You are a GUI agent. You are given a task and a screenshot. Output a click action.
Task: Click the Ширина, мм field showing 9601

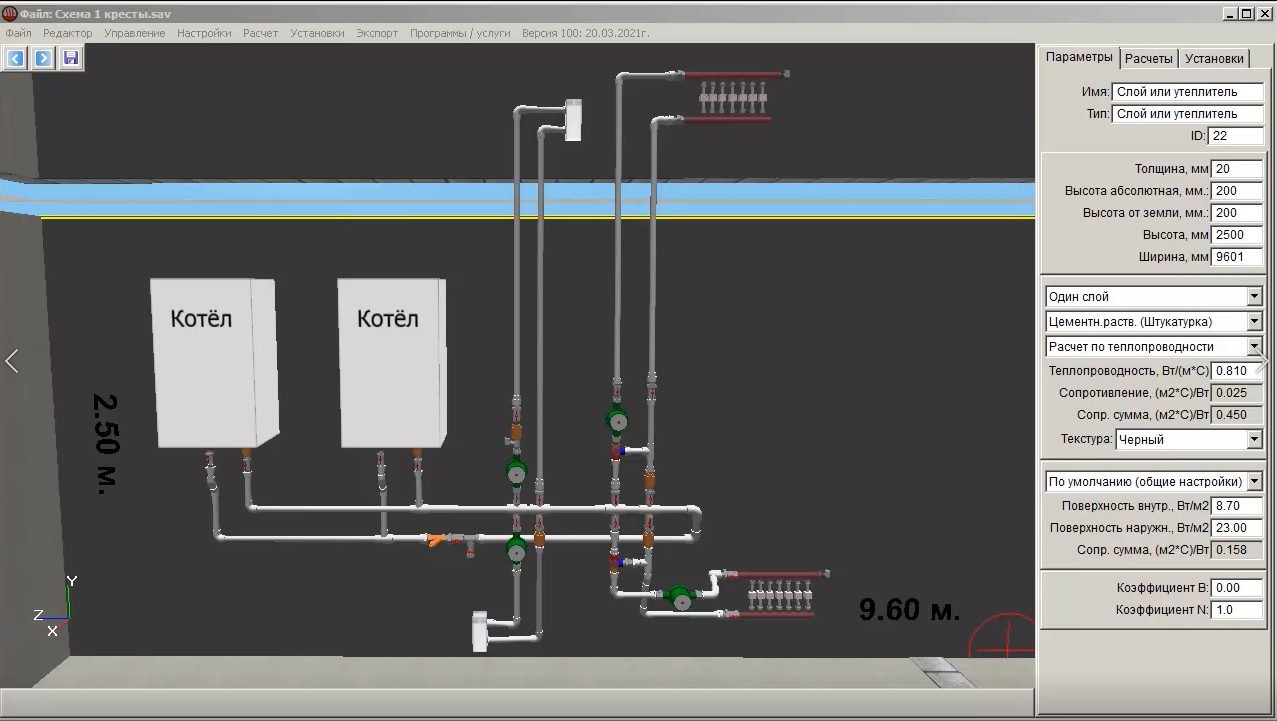[x=1237, y=257]
